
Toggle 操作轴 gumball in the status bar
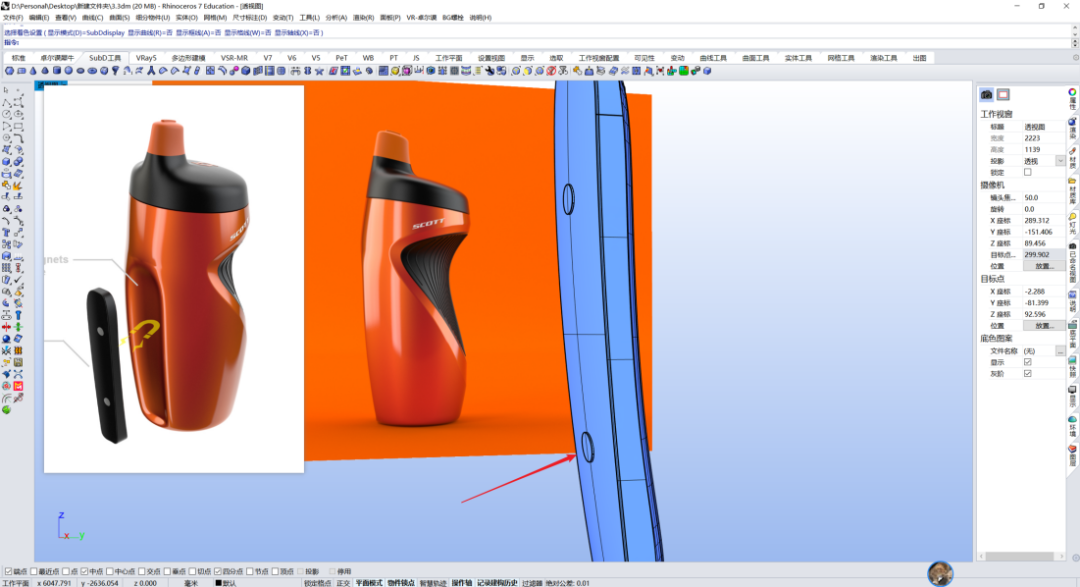(461, 583)
